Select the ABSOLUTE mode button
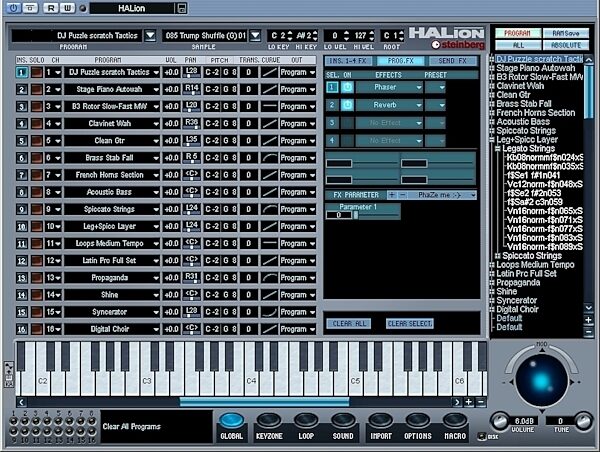This screenshot has width=600, height=452. 566,45
